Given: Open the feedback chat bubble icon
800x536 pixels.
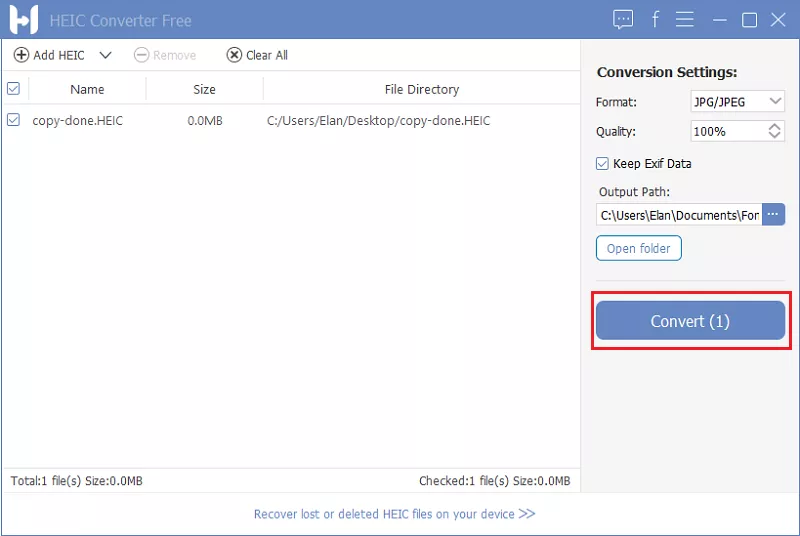Looking at the screenshot, I should tap(623, 19).
